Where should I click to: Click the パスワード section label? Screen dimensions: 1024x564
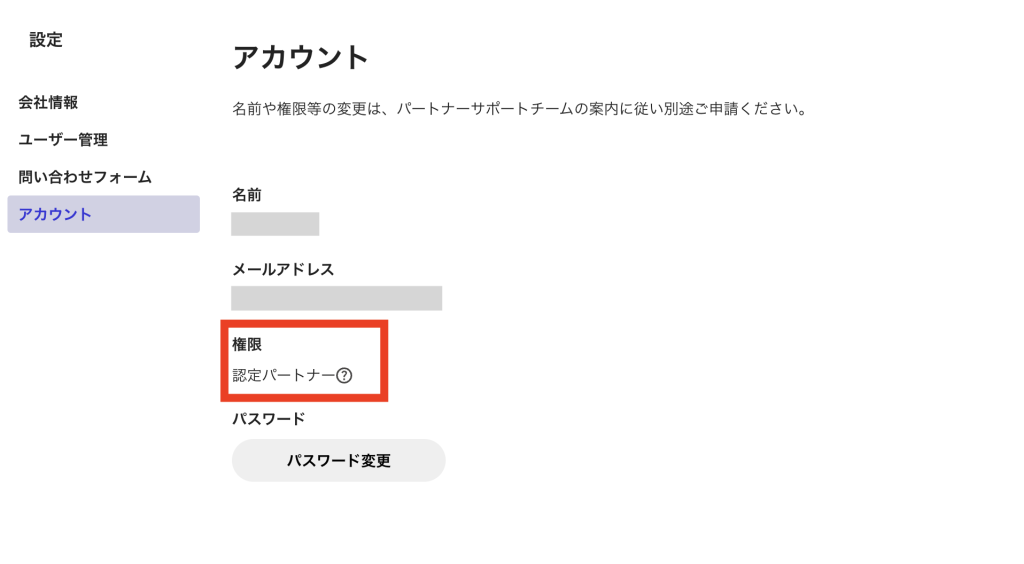pos(268,419)
